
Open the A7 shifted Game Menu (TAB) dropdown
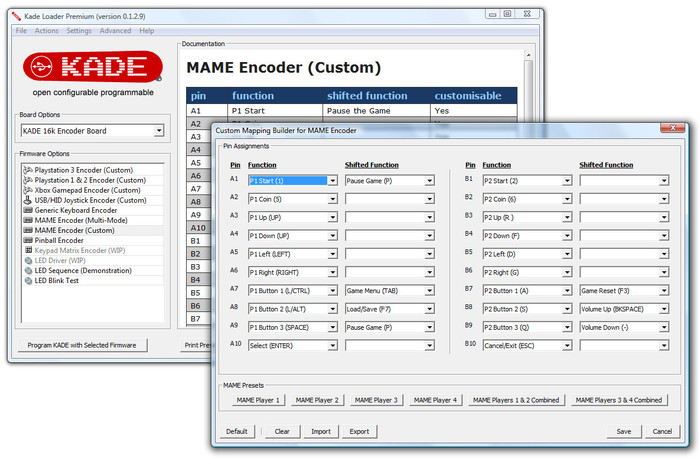(x=429, y=291)
